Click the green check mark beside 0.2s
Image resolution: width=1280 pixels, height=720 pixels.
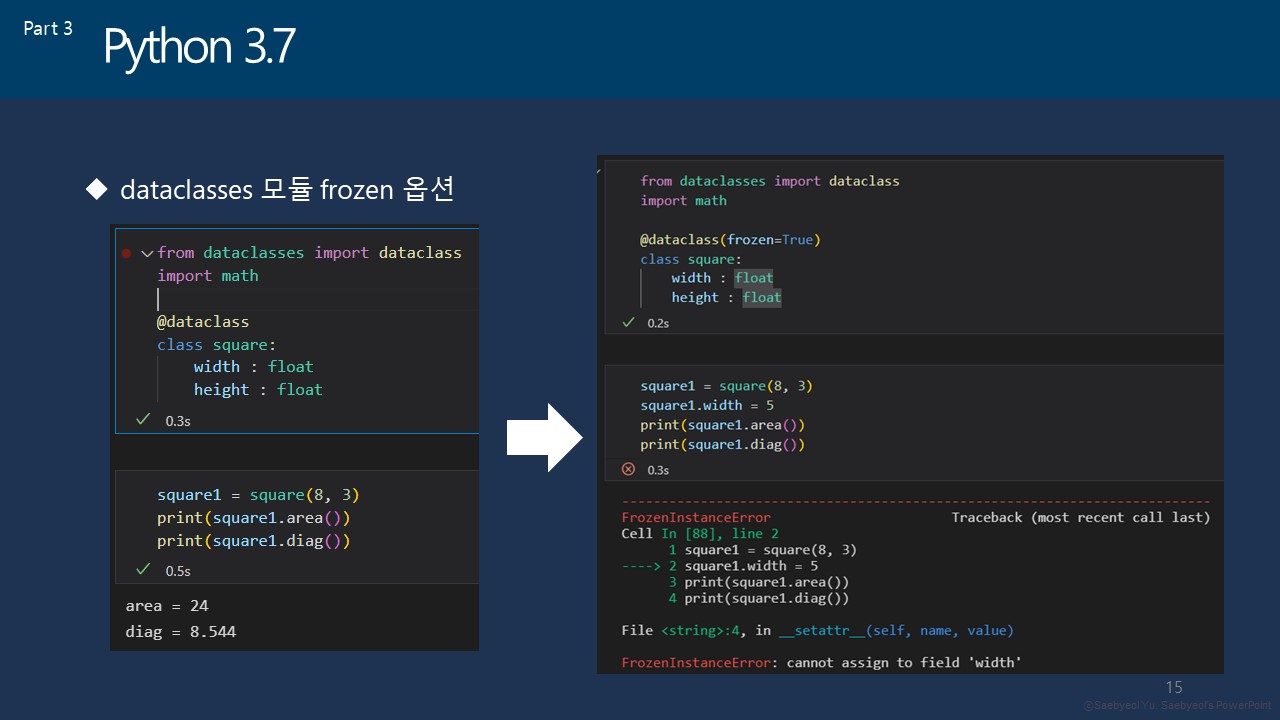(629, 322)
